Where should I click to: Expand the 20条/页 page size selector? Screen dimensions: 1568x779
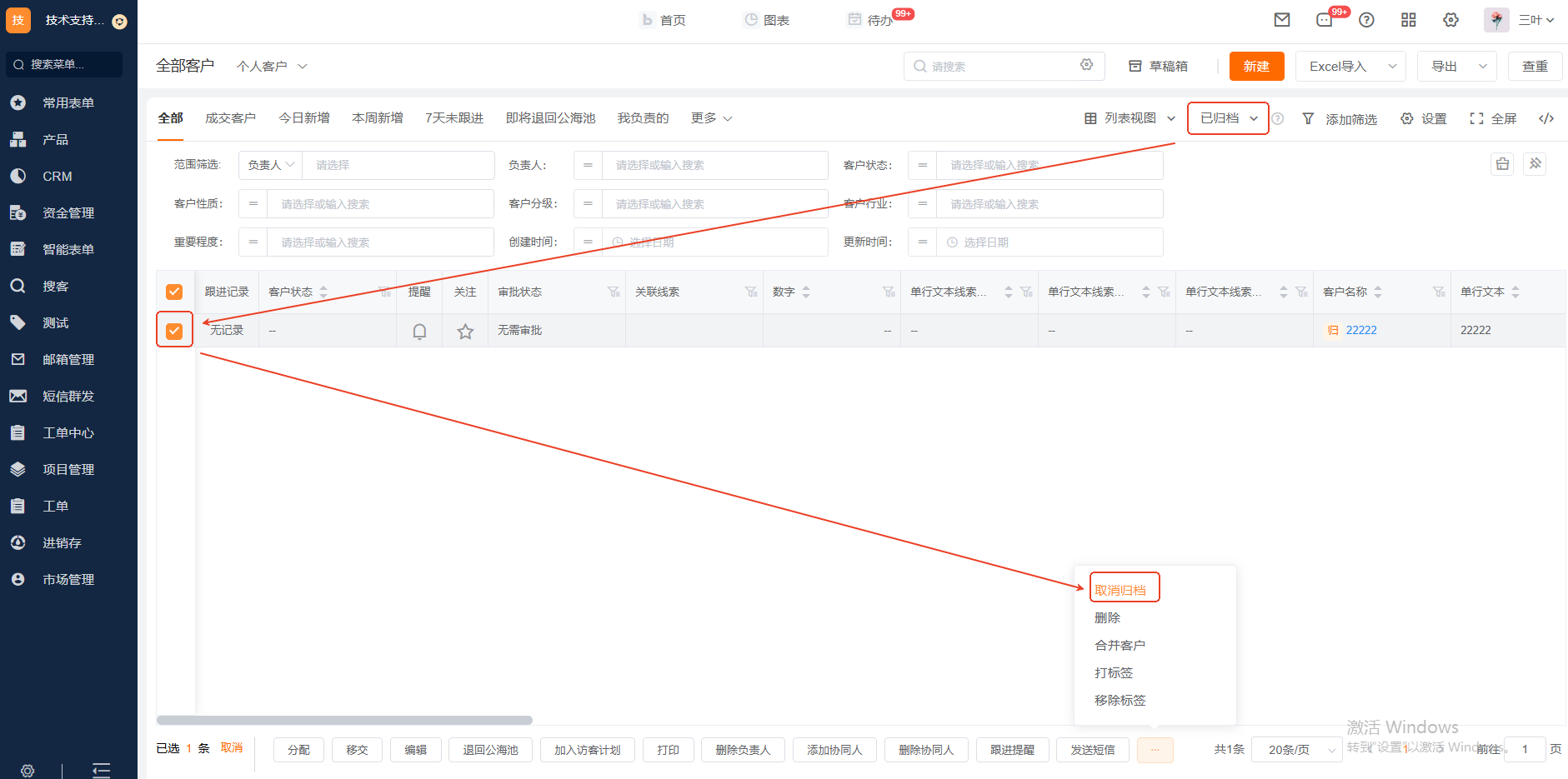pyautogui.click(x=1297, y=750)
